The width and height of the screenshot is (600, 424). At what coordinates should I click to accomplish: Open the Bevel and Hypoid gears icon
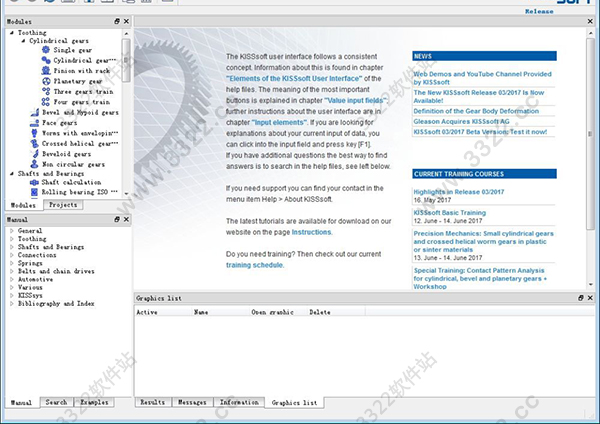[34, 113]
